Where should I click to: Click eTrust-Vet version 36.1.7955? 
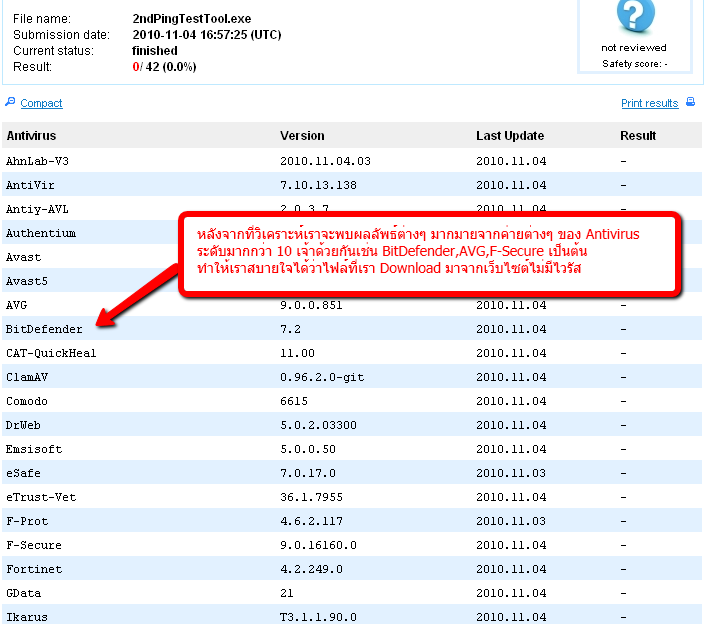tap(311, 497)
